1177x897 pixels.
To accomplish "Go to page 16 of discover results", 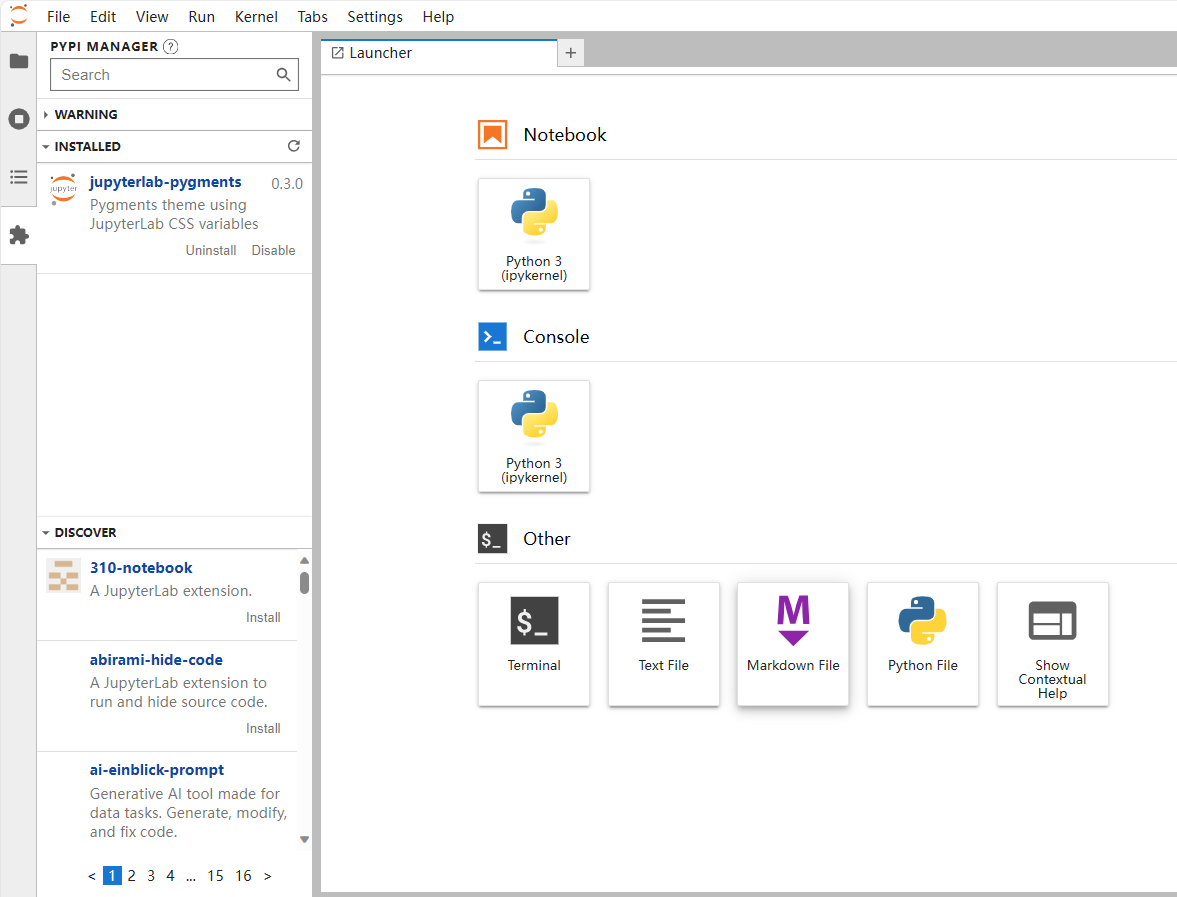I will point(243,876).
